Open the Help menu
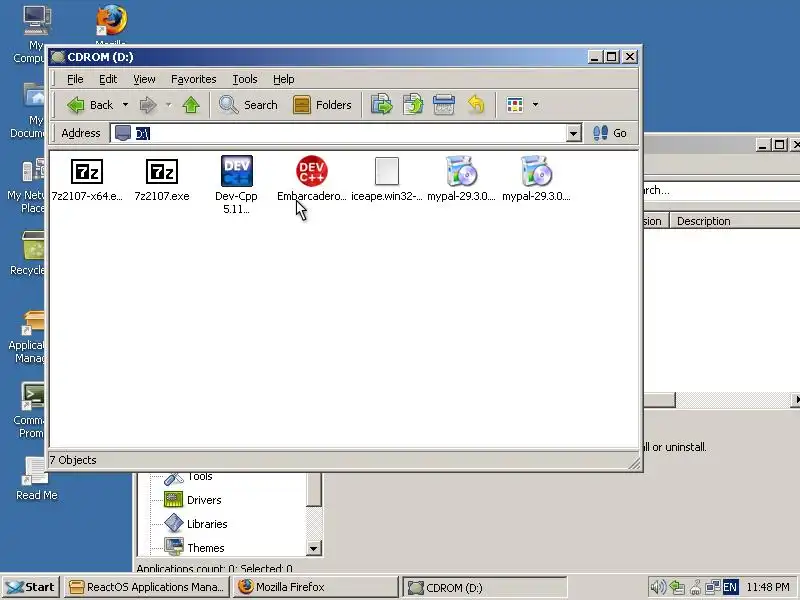800x600 pixels. (284, 79)
